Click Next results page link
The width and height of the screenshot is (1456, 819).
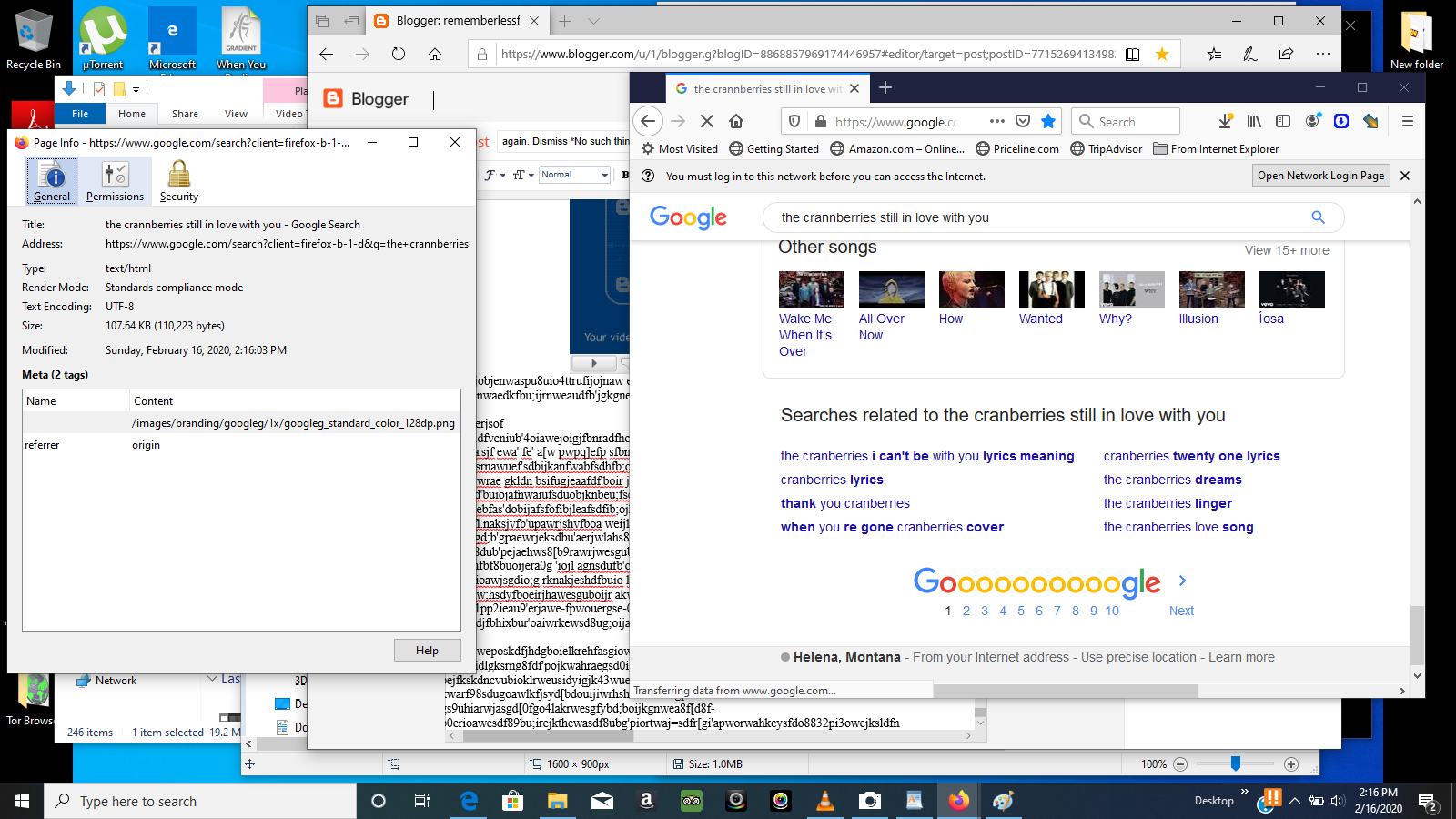pos(1181,611)
